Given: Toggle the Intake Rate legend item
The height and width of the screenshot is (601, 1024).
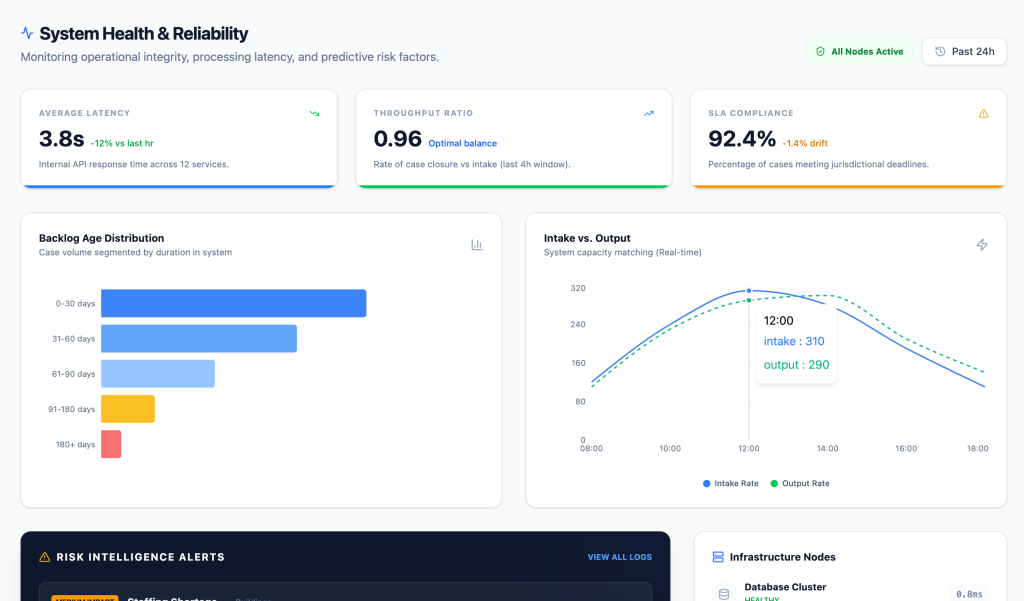Looking at the screenshot, I should pos(729,483).
